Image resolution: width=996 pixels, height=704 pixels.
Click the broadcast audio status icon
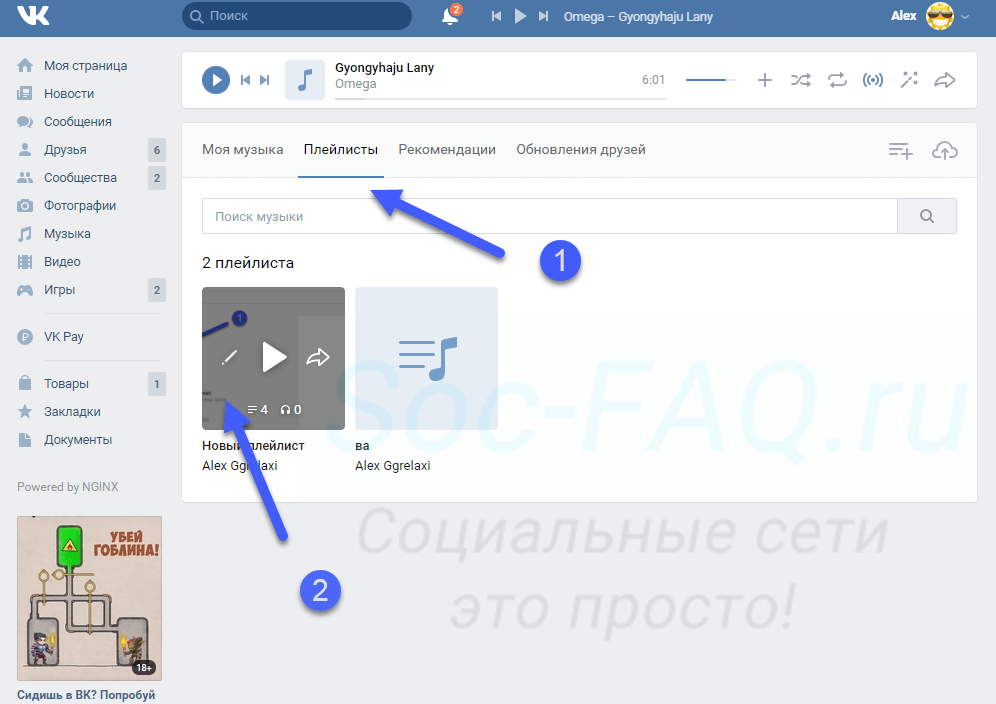point(873,80)
